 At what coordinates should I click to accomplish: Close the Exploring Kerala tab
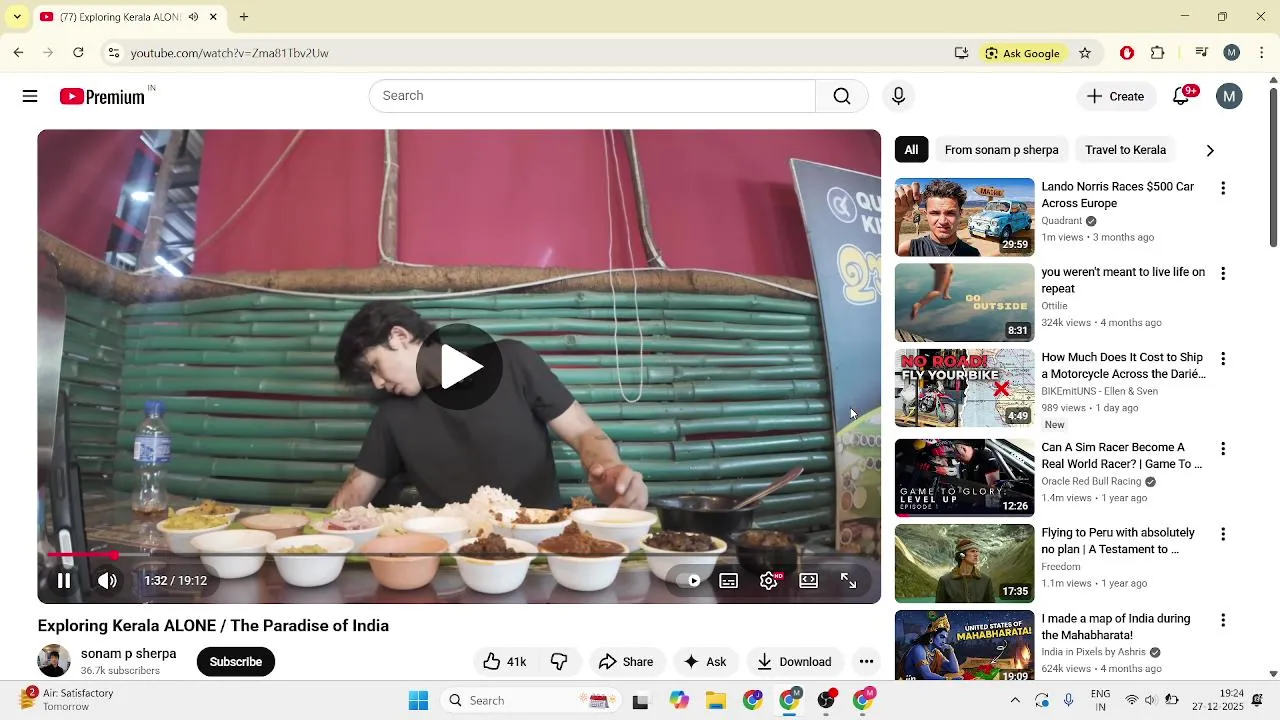[213, 17]
